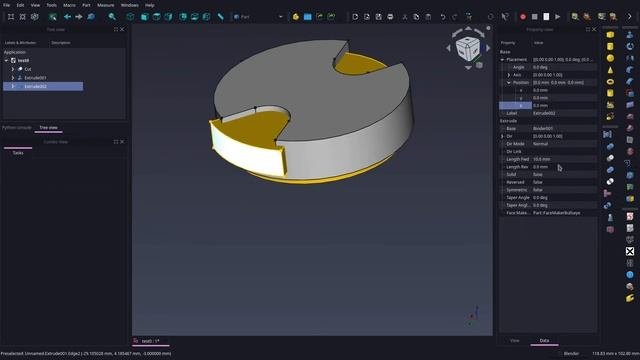Click the save document icon
Viewport: 640px width, 360px height.
pyautogui.click(x=379, y=17)
